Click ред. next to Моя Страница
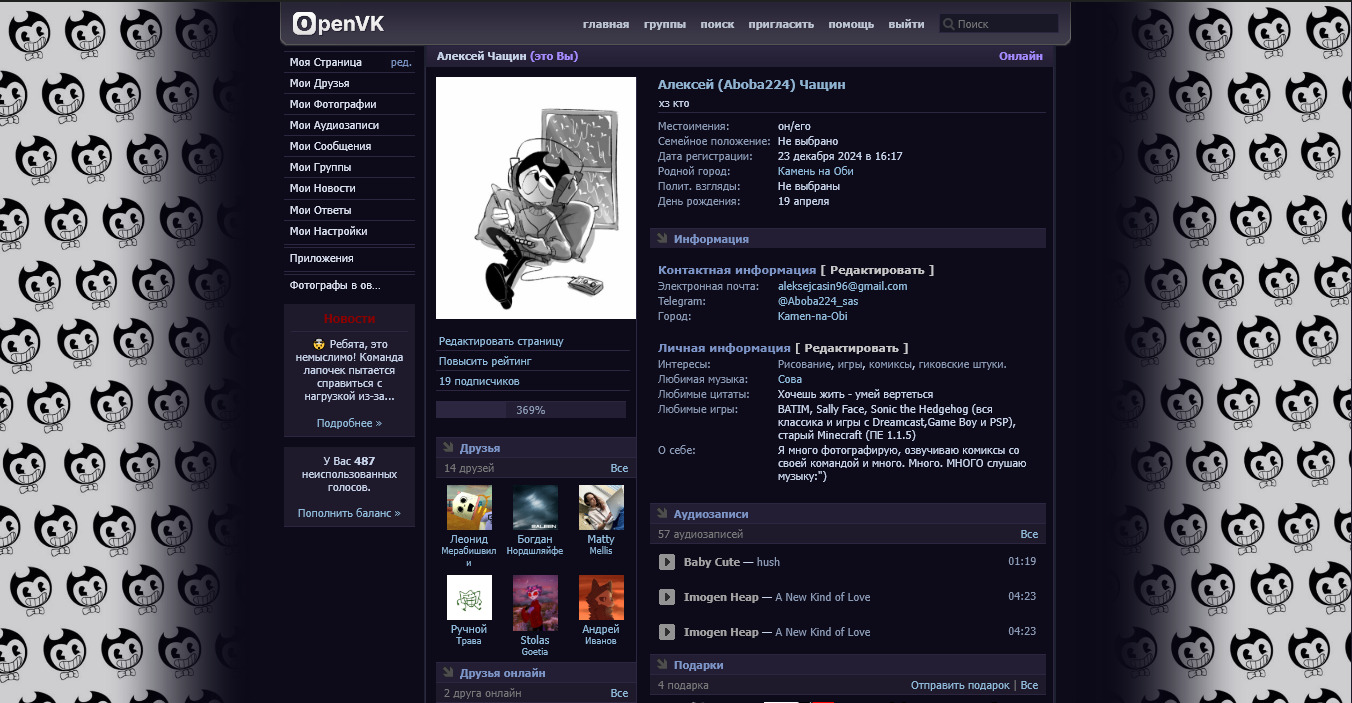The height and width of the screenshot is (703, 1352). click(x=401, y=62)
